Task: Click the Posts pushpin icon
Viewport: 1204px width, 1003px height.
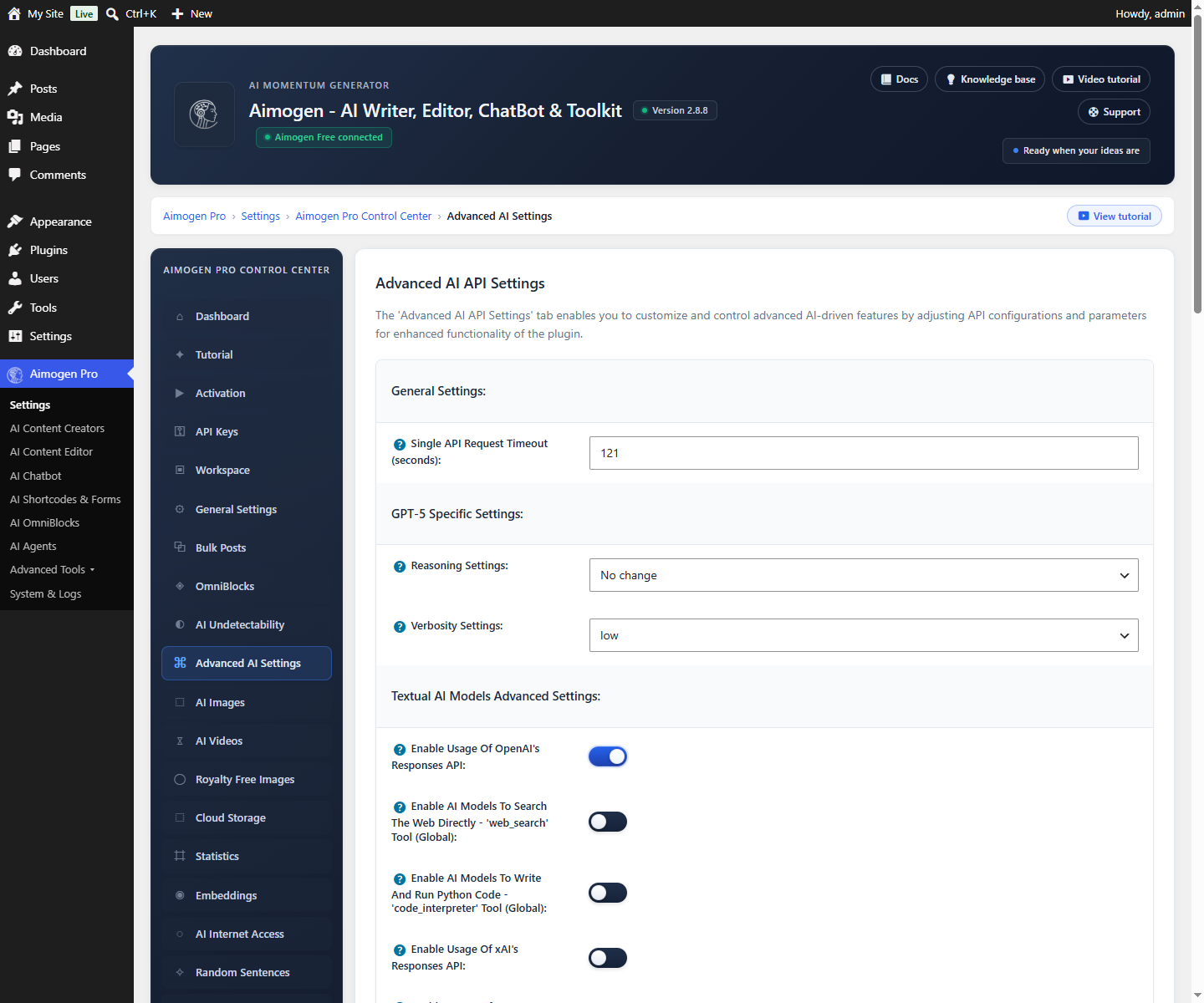Action: coord(15,89)
